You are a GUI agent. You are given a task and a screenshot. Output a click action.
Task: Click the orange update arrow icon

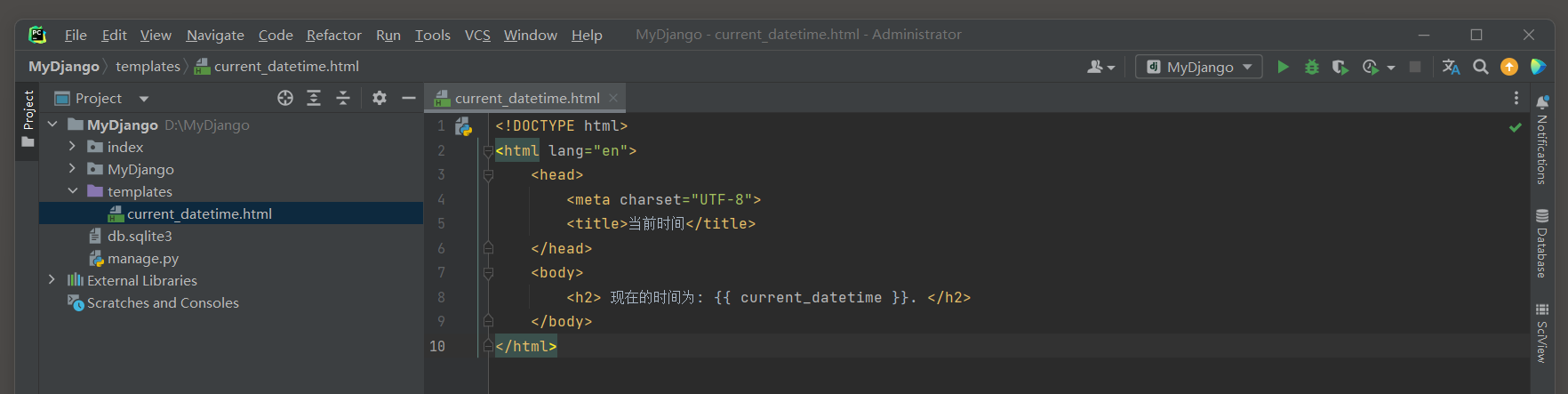[1509, 67]
